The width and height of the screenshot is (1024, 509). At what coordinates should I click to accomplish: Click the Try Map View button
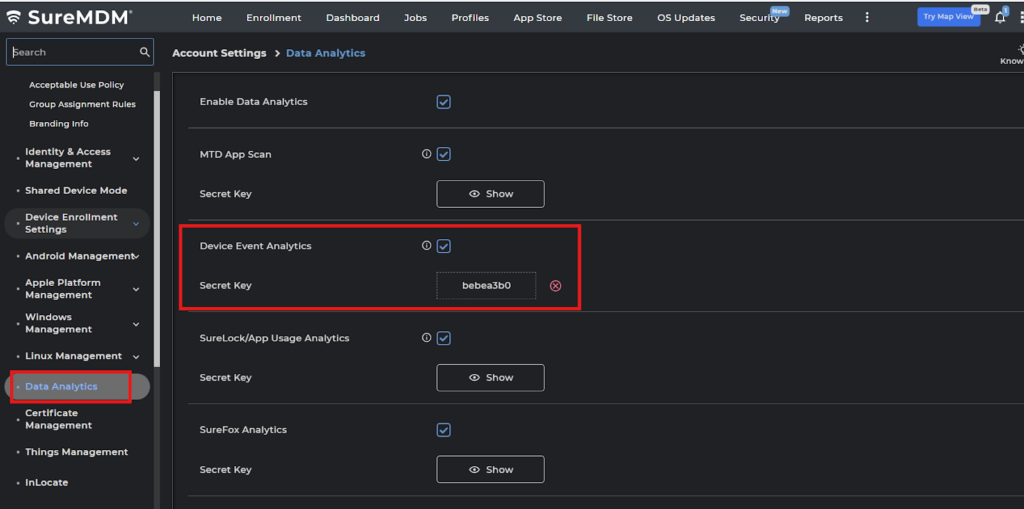coord(948,17)
